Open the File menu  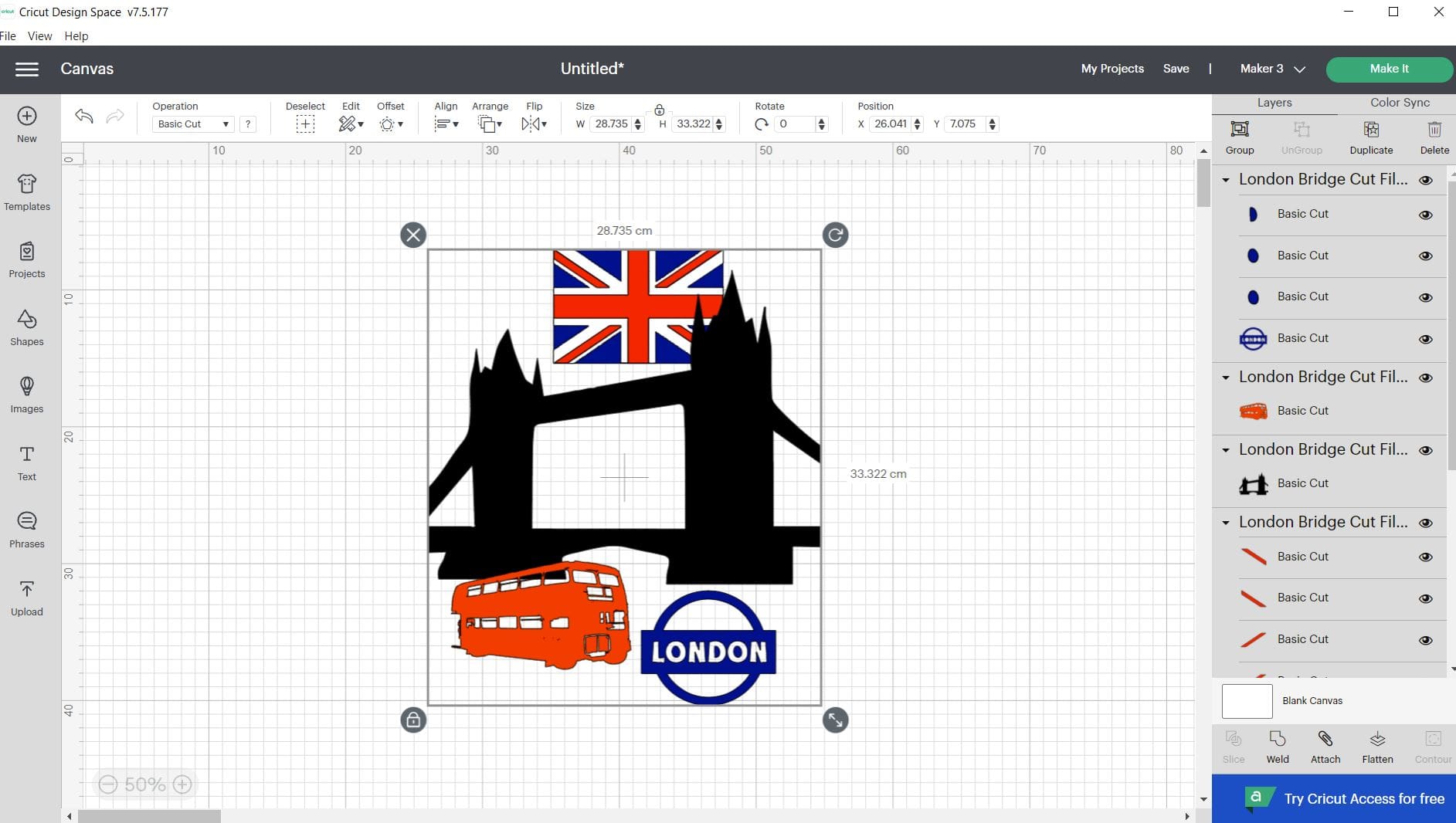click(x=8, y=36)
